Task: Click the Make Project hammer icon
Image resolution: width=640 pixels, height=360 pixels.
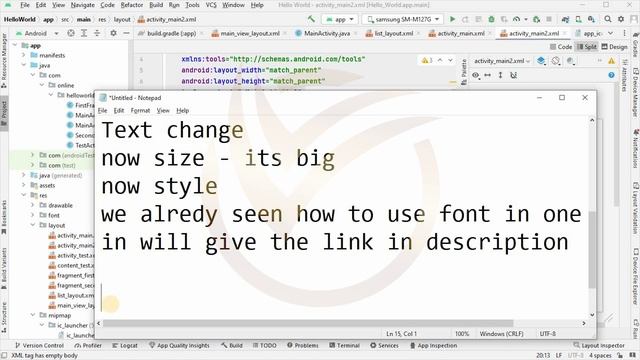Action: (x=311, y=19)
